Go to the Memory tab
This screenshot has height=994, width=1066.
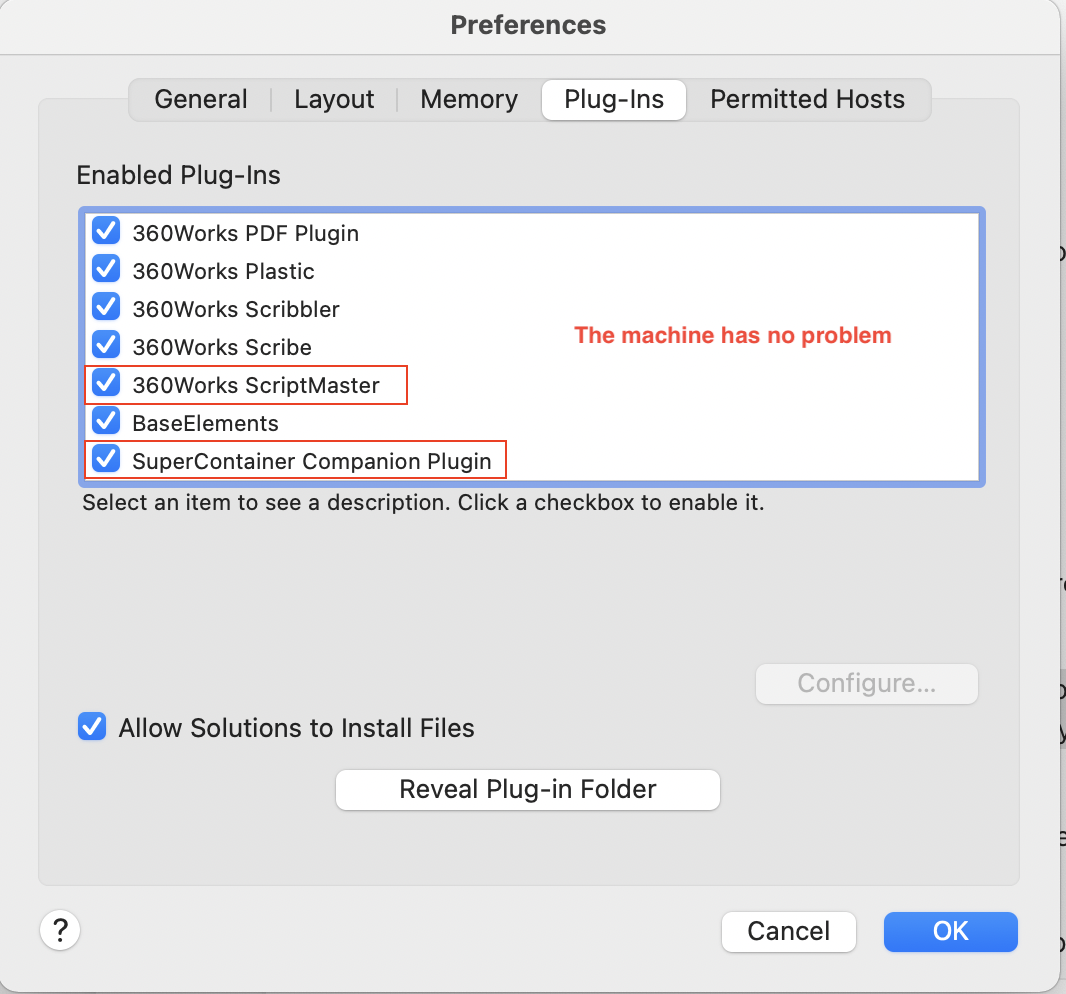(469, 100)
